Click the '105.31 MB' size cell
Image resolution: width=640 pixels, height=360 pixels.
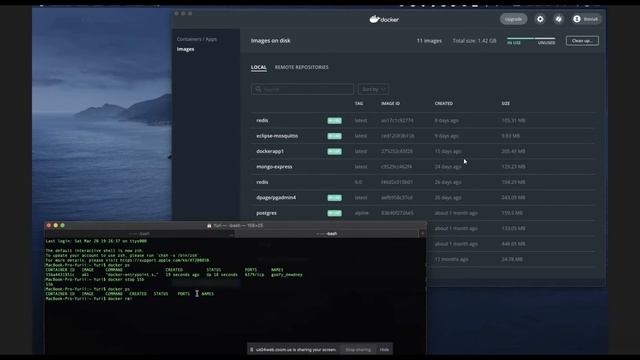pyautogui.click(x=513, y=120)
